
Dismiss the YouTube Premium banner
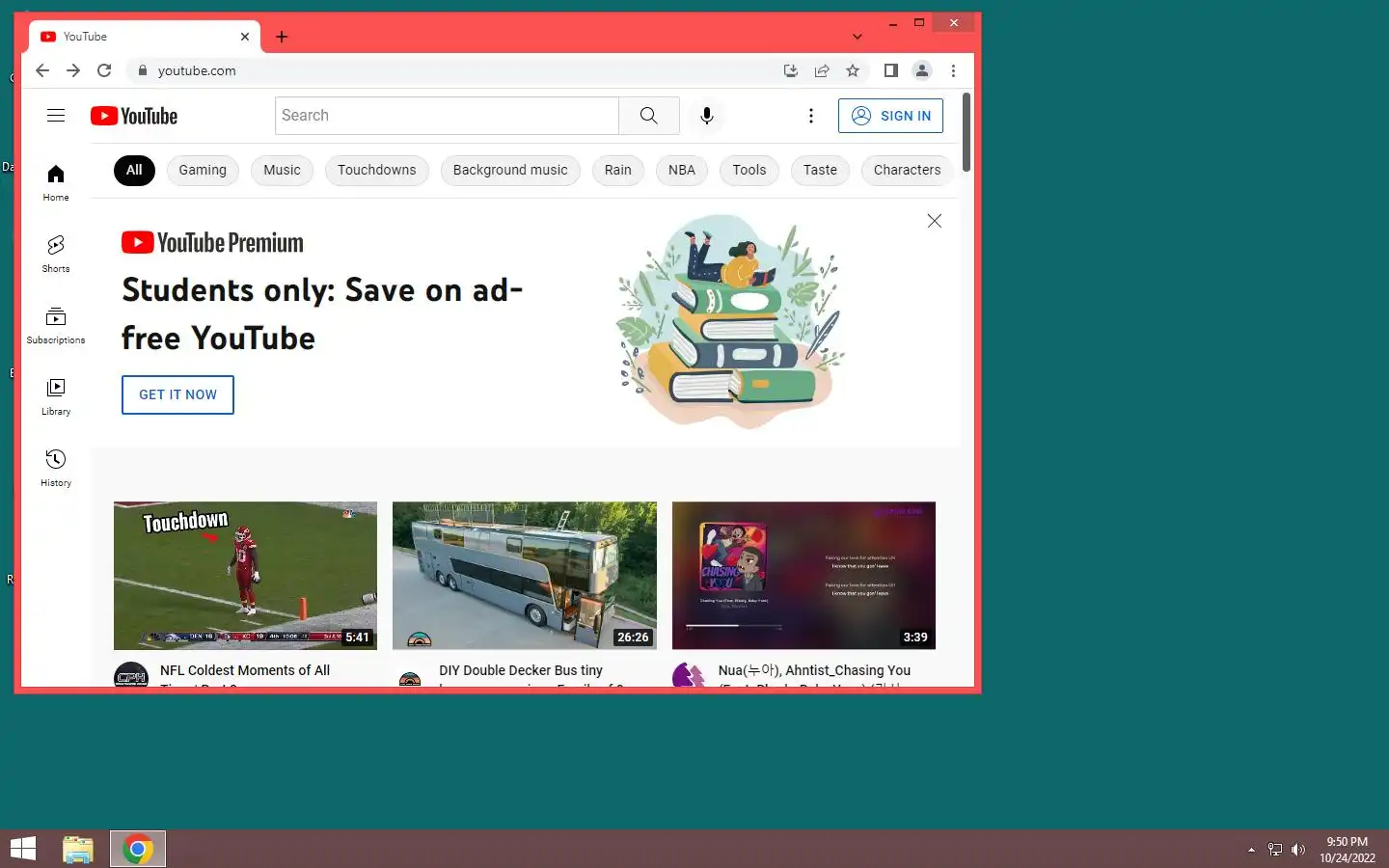pos(935,221)
